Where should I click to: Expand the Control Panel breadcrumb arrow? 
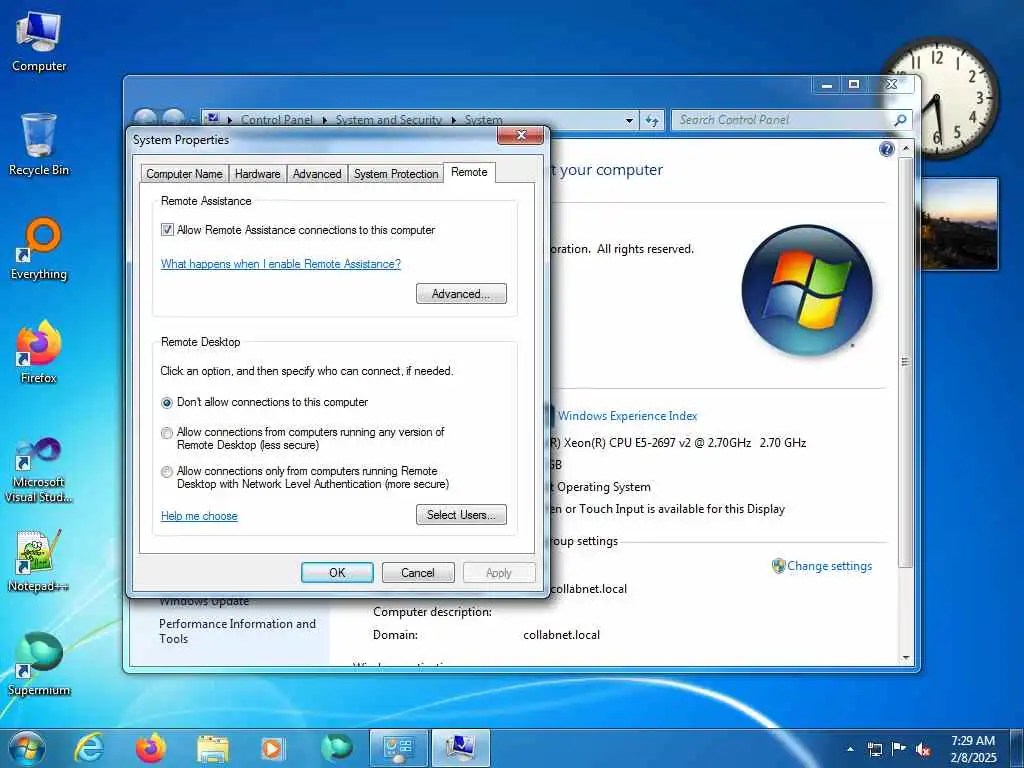(325, 121)
